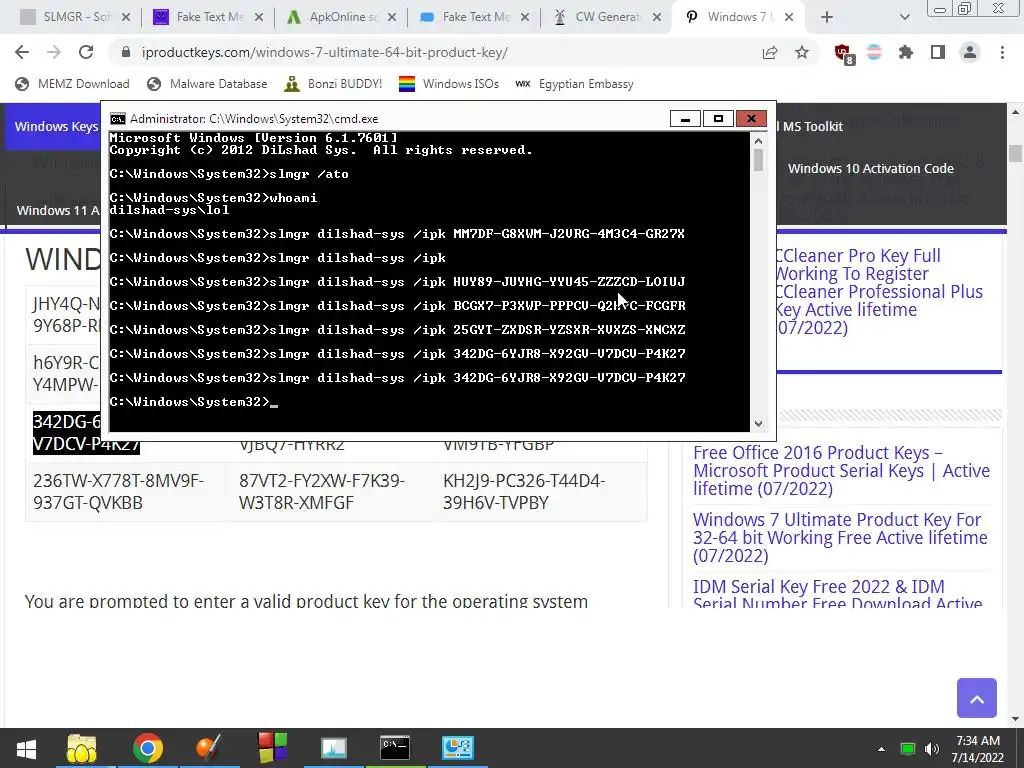Viewport: 1024px width, 768px height.
Task: Expand the tab search dropdown
Action: pyautogui.click(x=904, y=17)
